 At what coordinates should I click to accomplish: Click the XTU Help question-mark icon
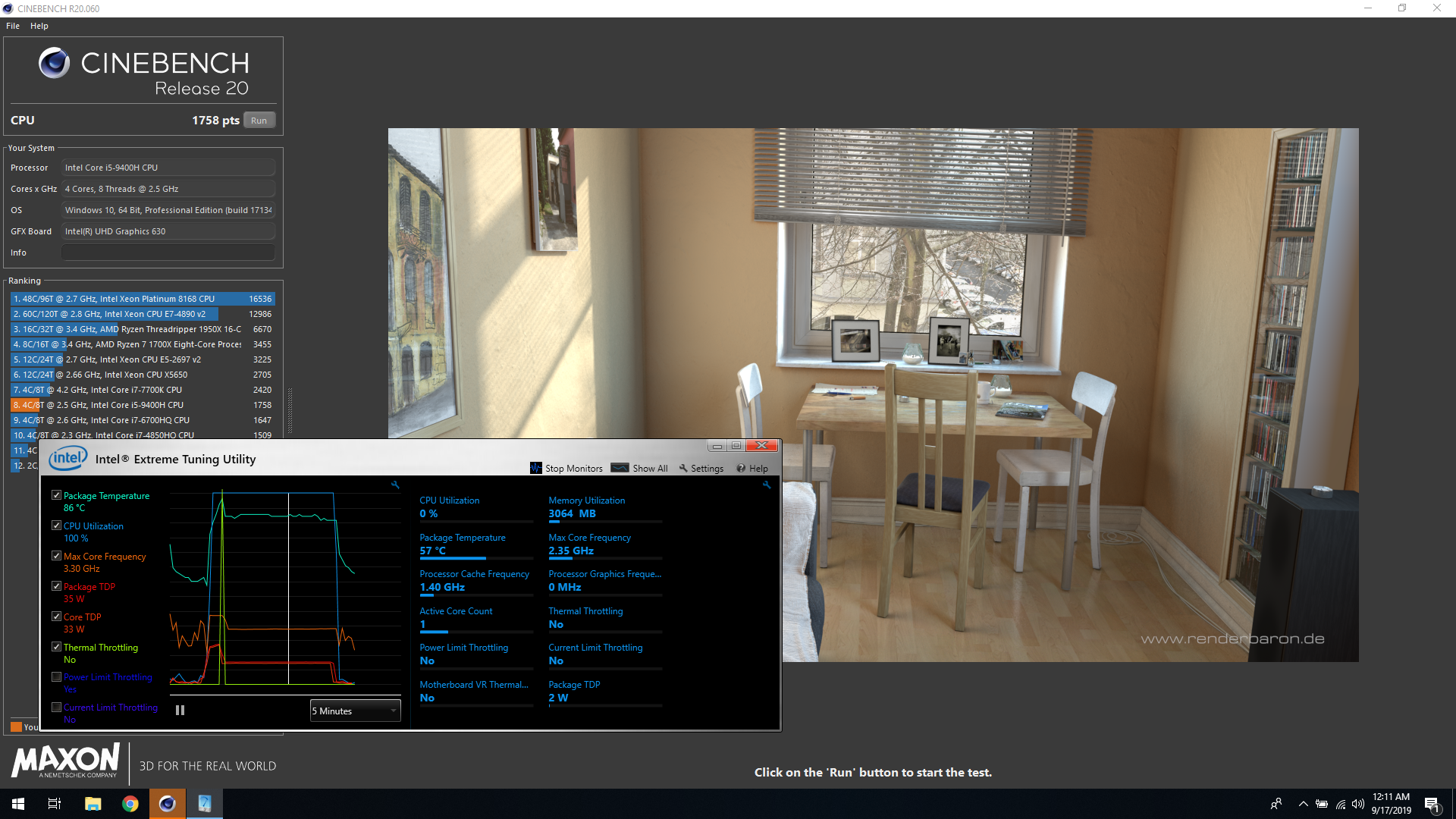coord(741,468)
